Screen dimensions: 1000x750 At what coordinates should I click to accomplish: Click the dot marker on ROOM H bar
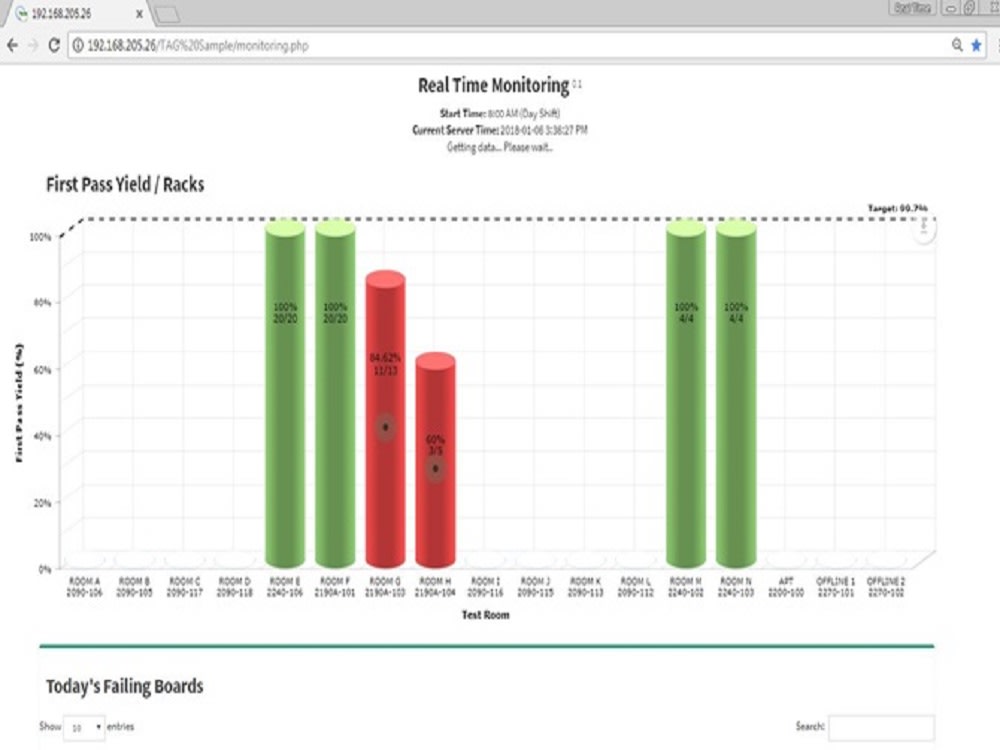(435, 469)
